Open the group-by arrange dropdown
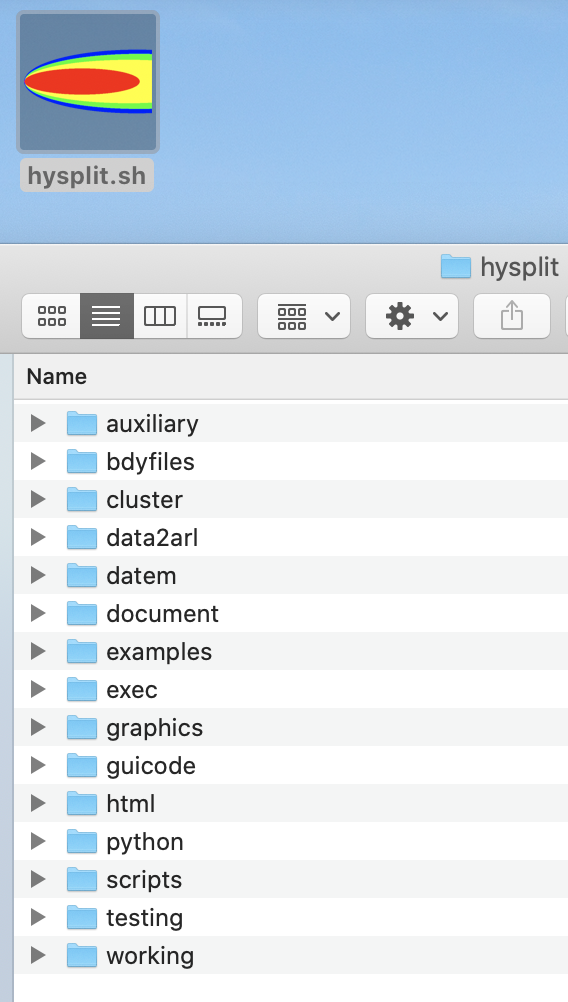 coord(304,316)
